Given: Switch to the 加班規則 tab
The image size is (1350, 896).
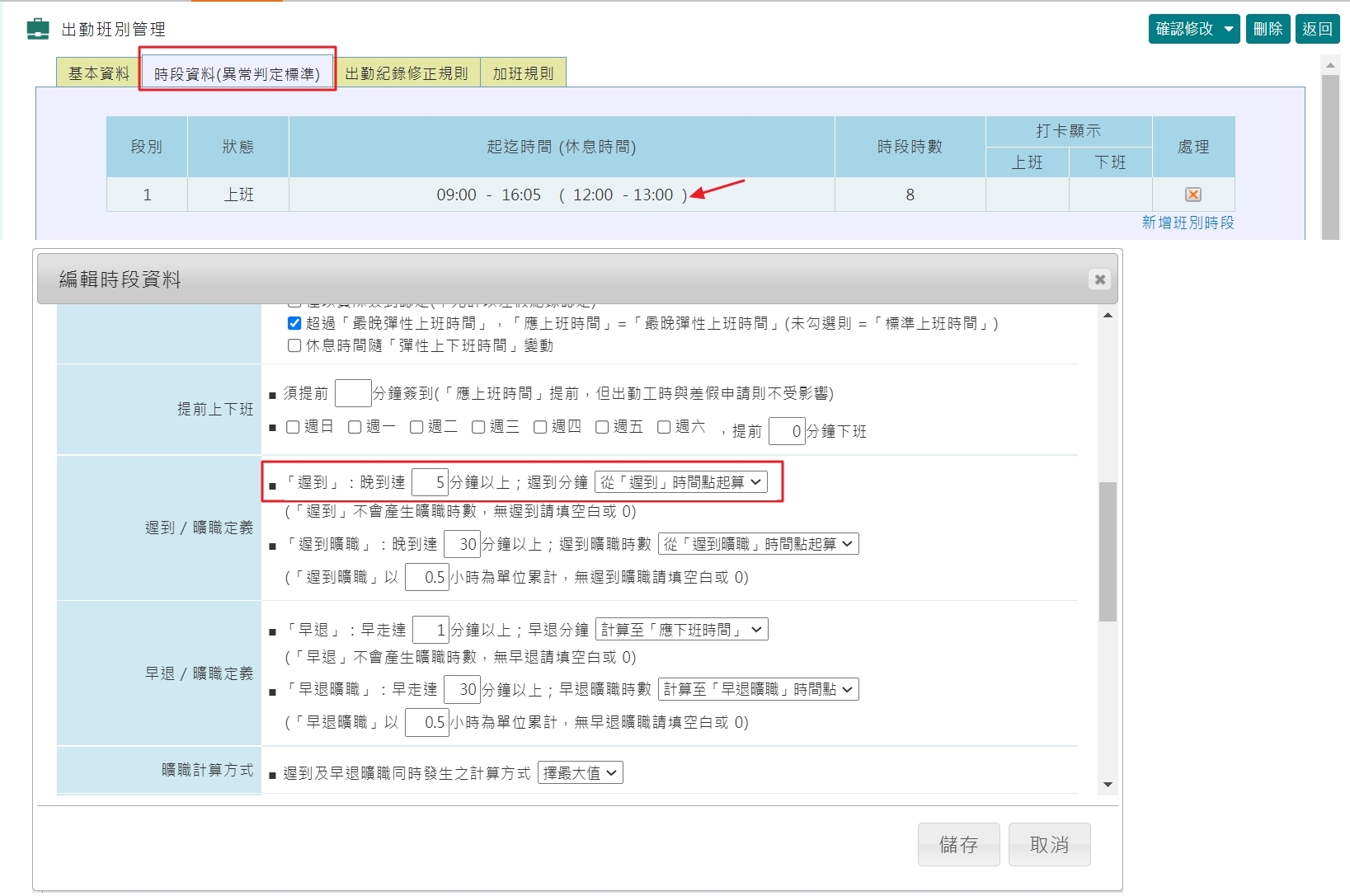Looking at the screenshot, I should coord(522,73).
